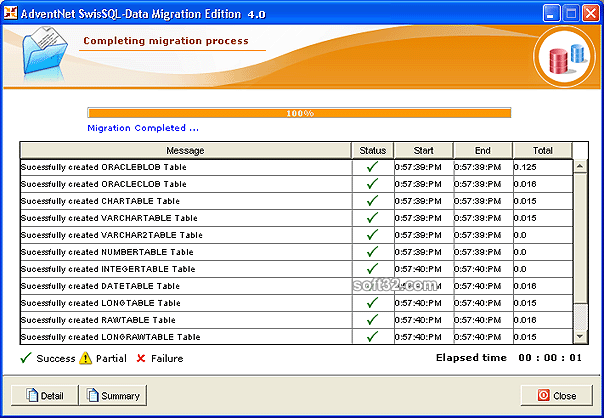Select 'Sucessfully created CHARTABLE Table' message
The width and height of the screenshot is (604, 418).
100,201
